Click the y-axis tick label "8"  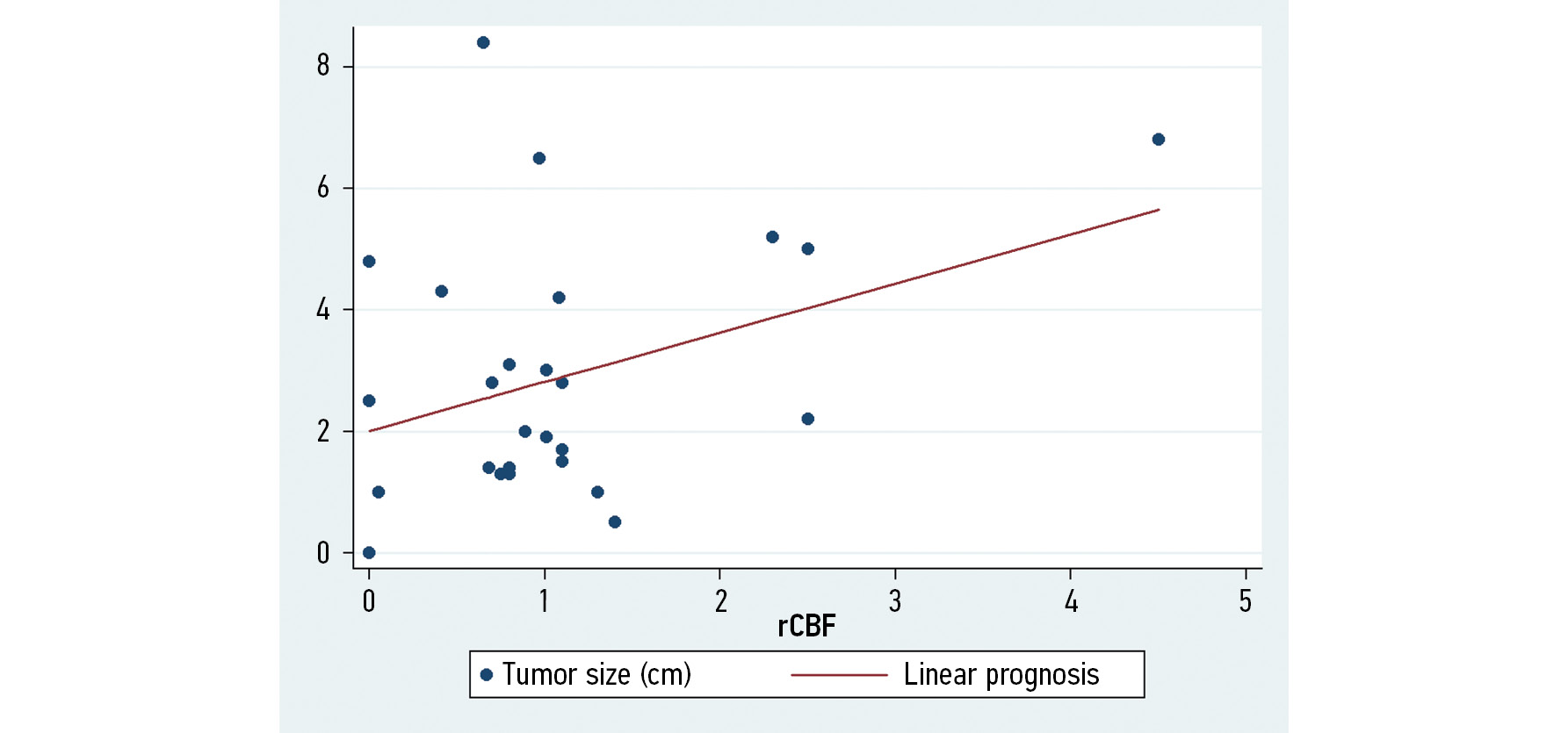(323, 65)
